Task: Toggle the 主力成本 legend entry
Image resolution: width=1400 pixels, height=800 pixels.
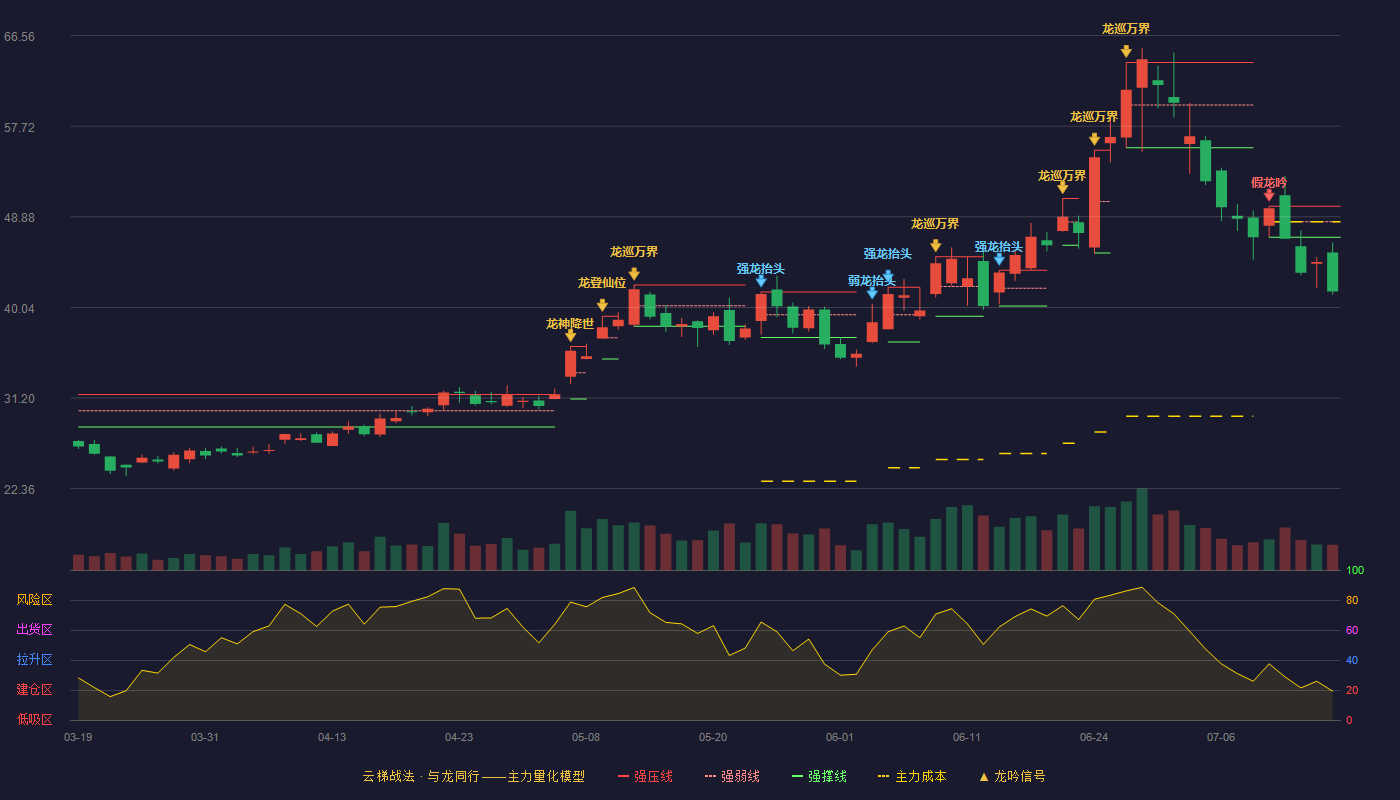Action: point(912,776)
